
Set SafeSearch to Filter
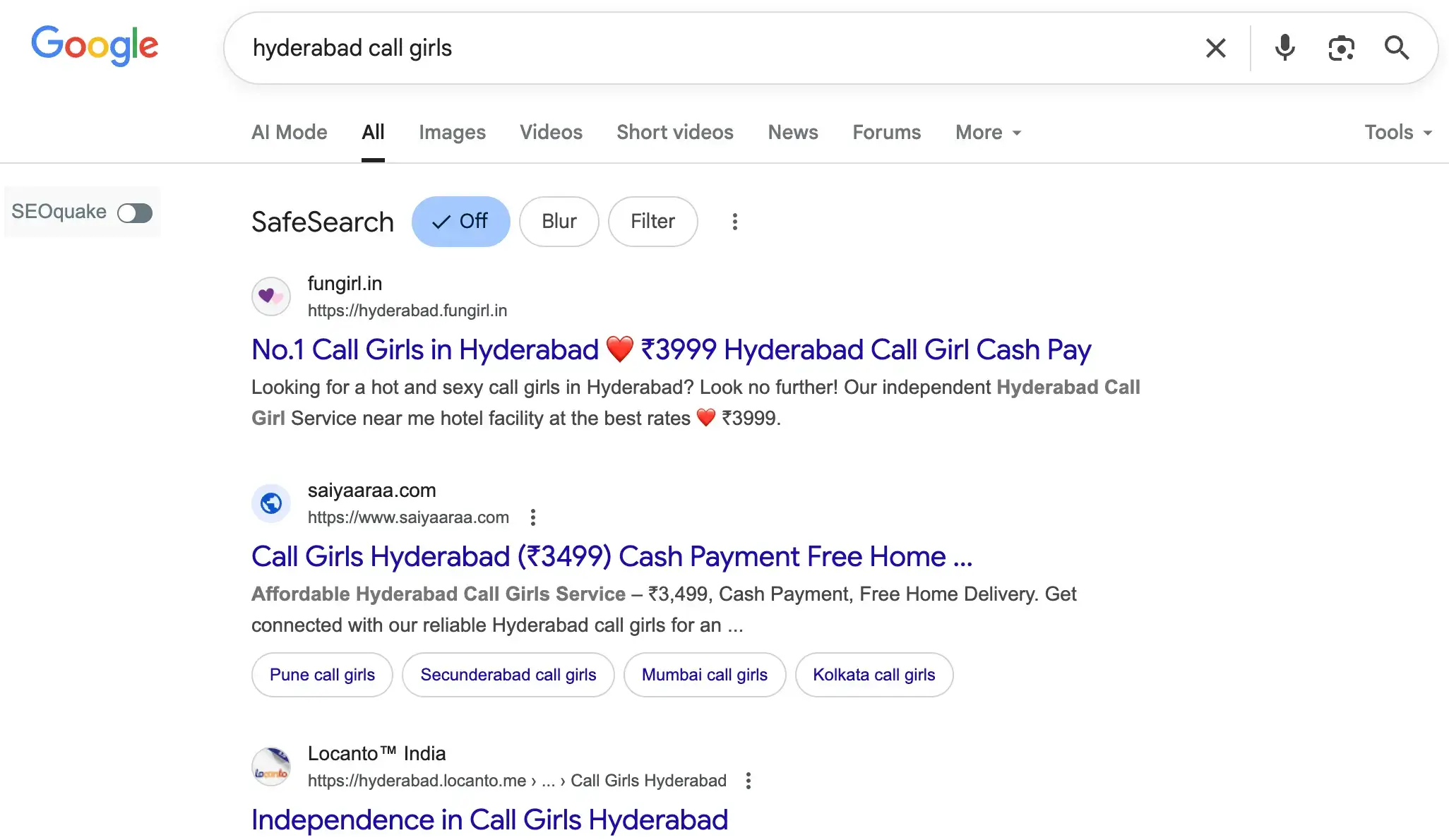652,222
